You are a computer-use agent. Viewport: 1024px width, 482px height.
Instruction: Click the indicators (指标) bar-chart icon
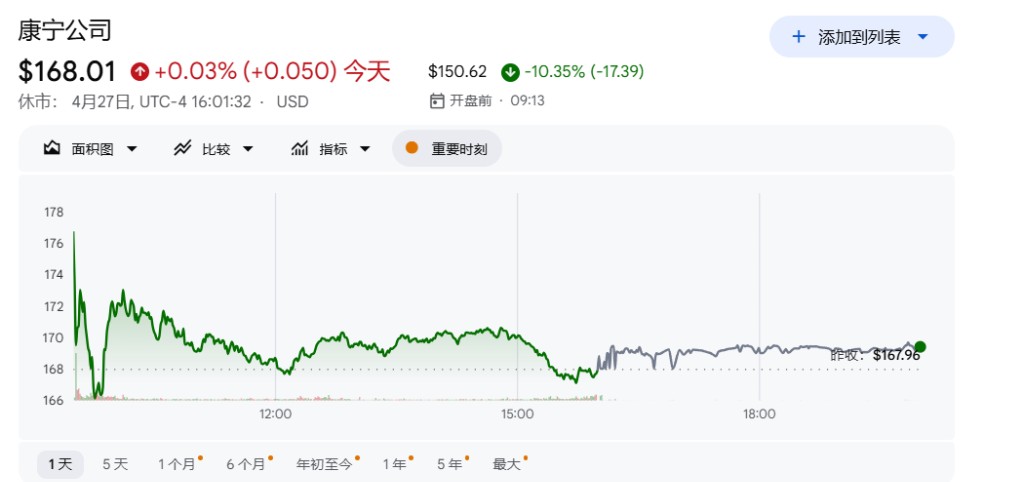pos(300,148)
